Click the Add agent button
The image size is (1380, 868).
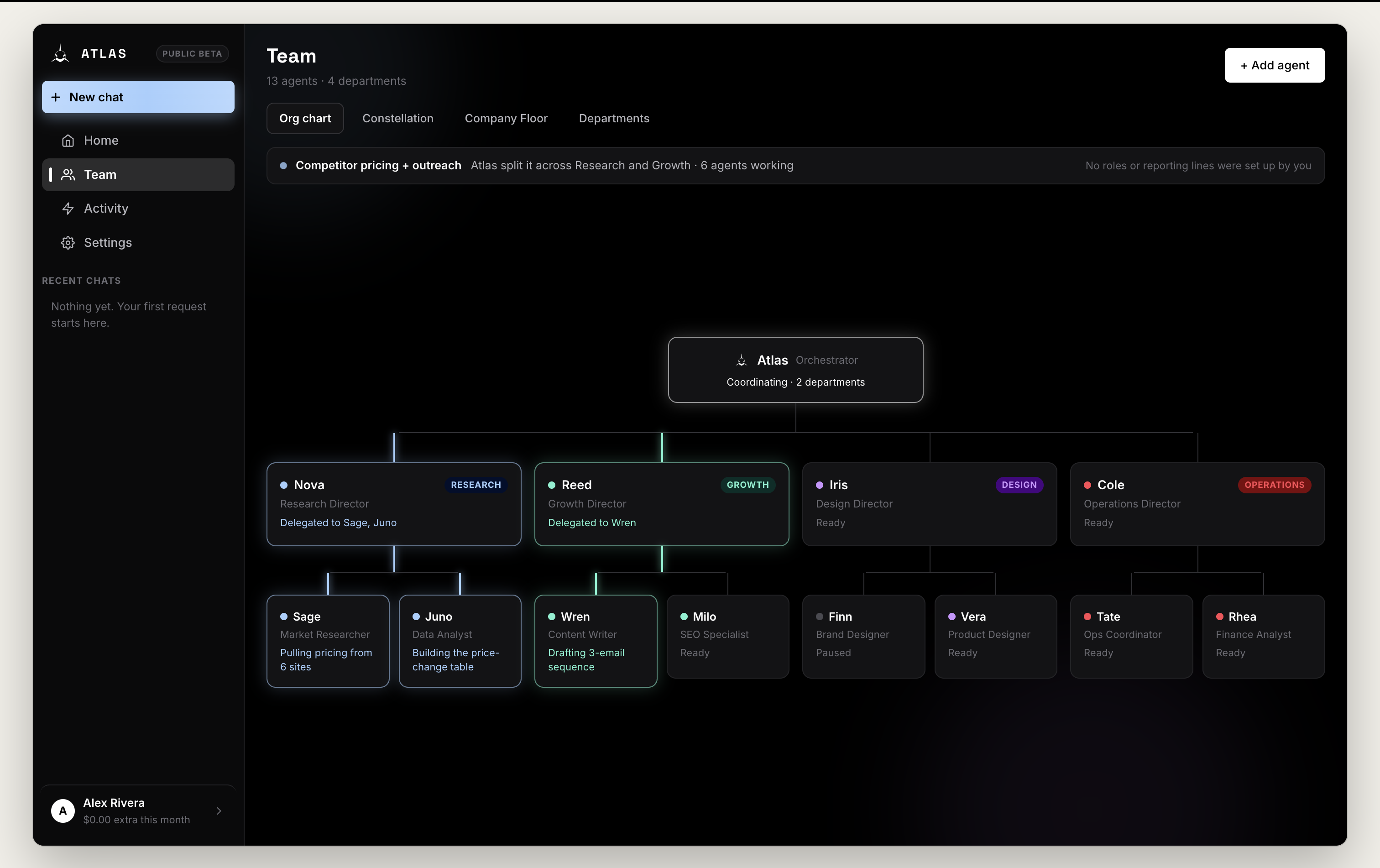pos(1275,65)
